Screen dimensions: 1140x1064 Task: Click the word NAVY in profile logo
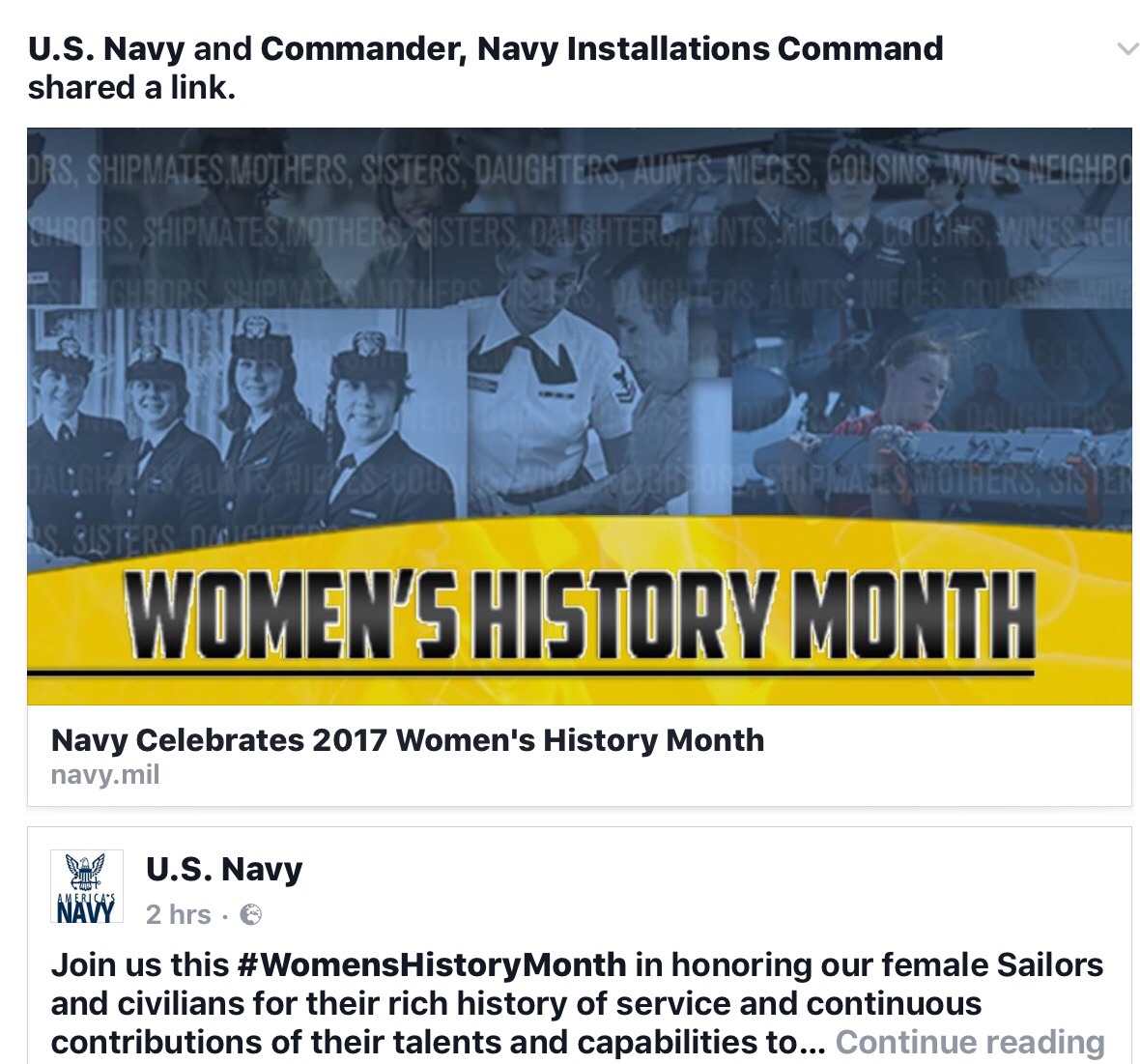tap(78, 911)
